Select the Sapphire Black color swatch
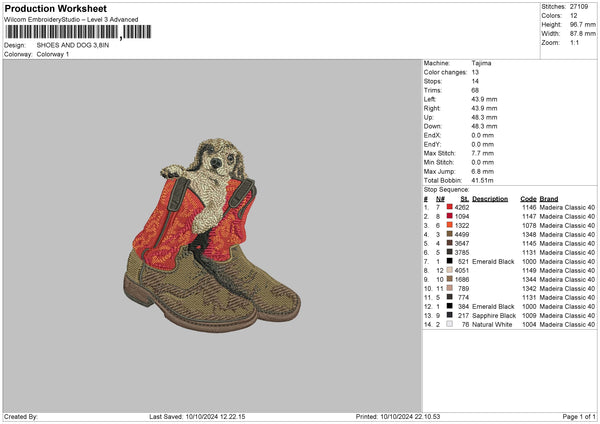The image size is (600, 424). [450, 315]
